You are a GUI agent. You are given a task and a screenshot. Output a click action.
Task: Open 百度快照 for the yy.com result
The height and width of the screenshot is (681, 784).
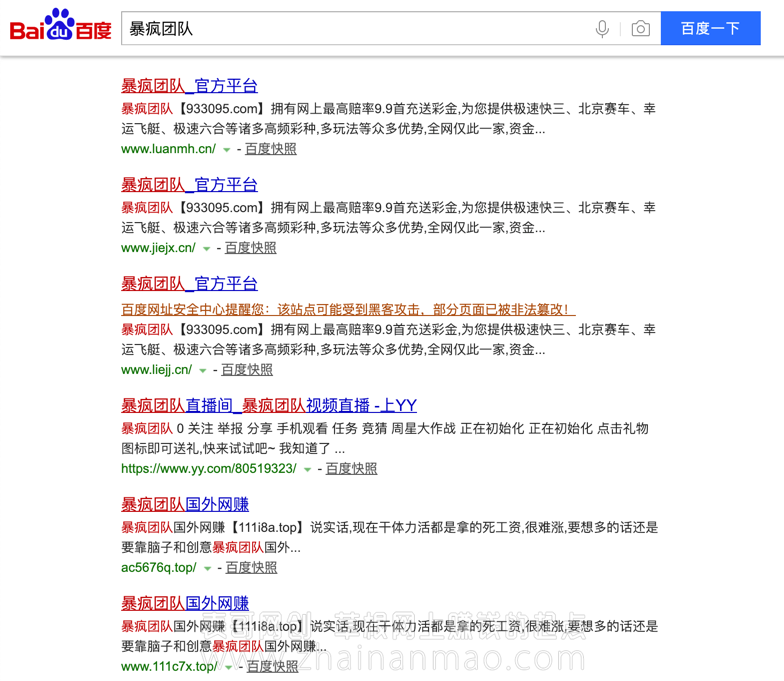coord(352,469)
